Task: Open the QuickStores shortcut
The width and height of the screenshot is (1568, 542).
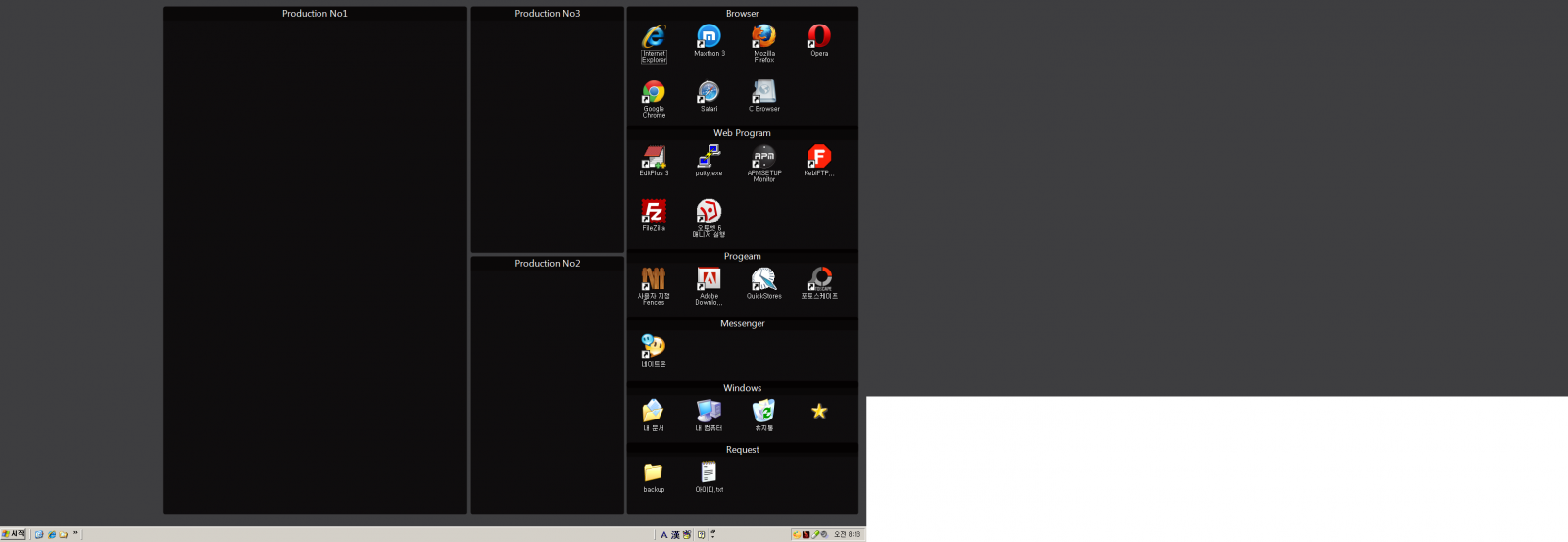Action: click(x=763, y=280)
